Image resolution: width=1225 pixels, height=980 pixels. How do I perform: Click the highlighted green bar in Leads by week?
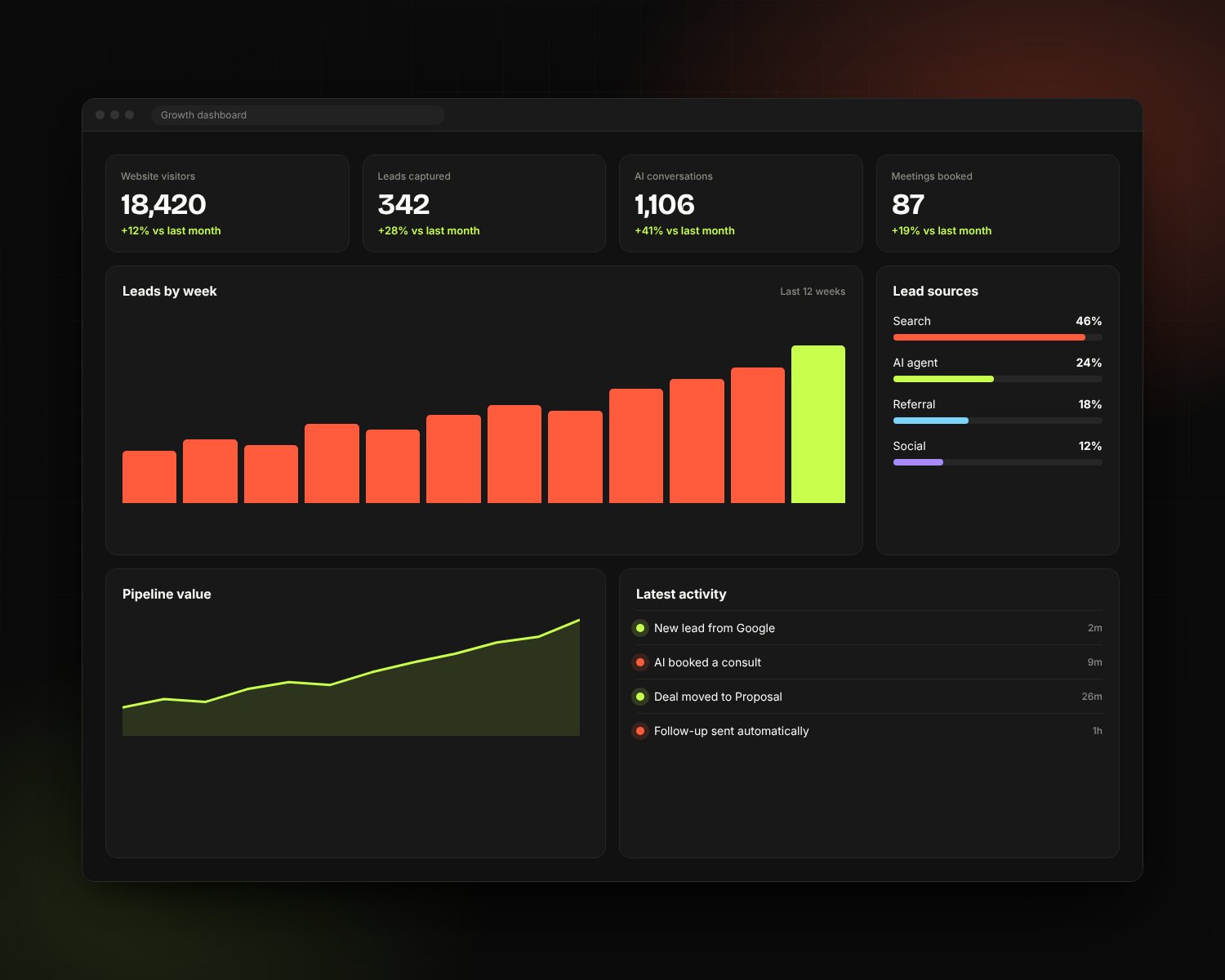(x=818, y=424)
